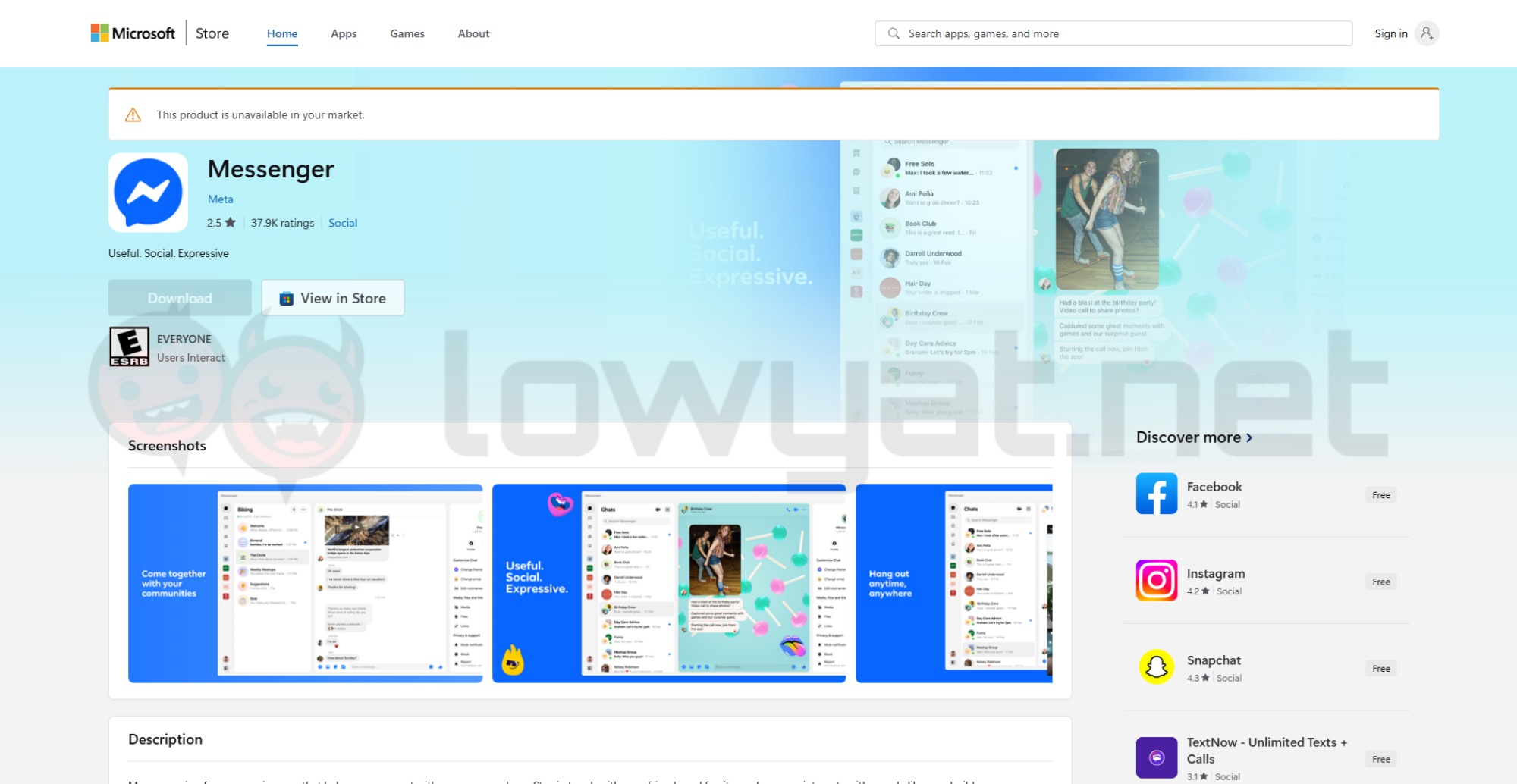Click the Social category link
Screen dimensions: 1517x784
[343, 222]
